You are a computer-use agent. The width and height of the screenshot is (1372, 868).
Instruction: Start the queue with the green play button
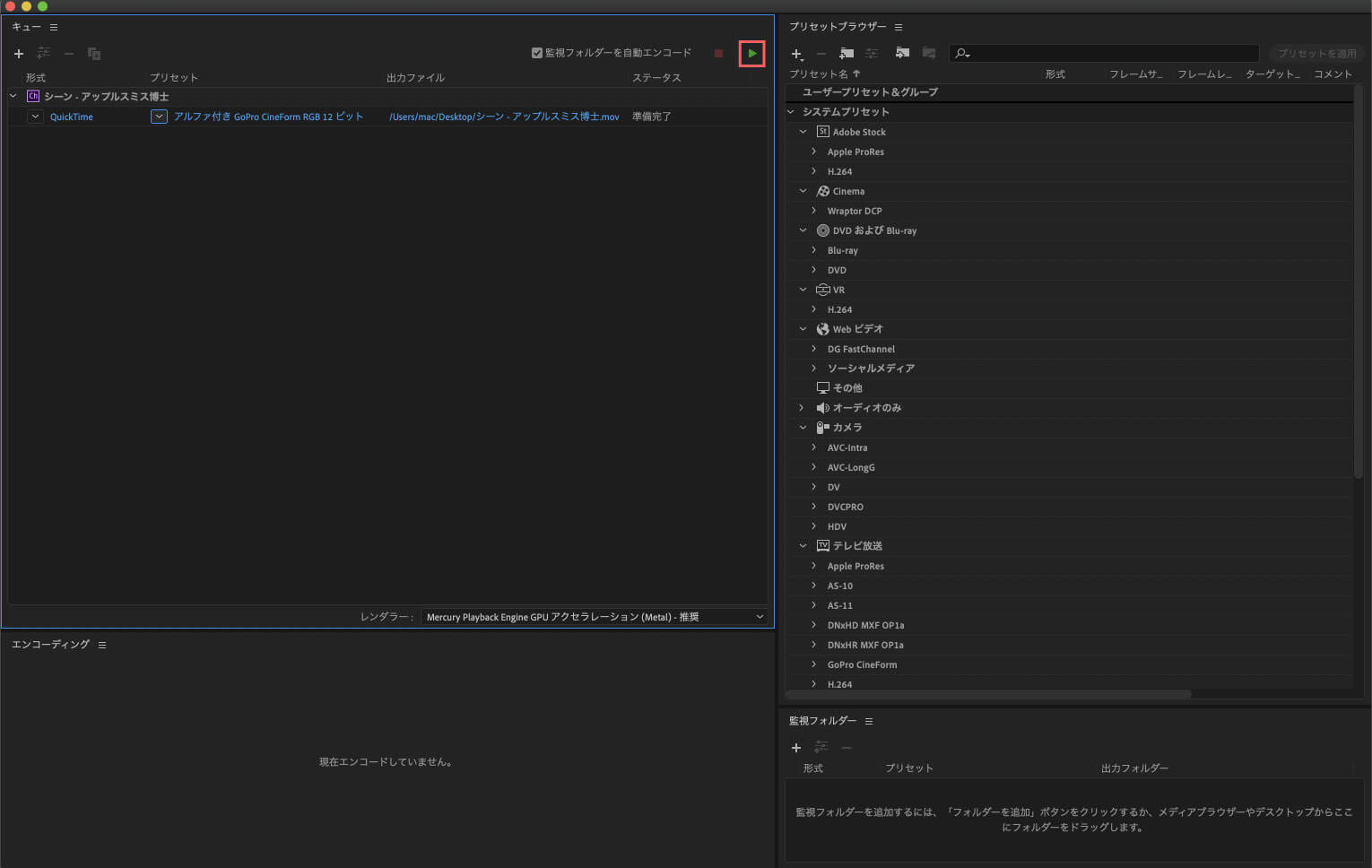pyautogui.click(x=752, y=54)
